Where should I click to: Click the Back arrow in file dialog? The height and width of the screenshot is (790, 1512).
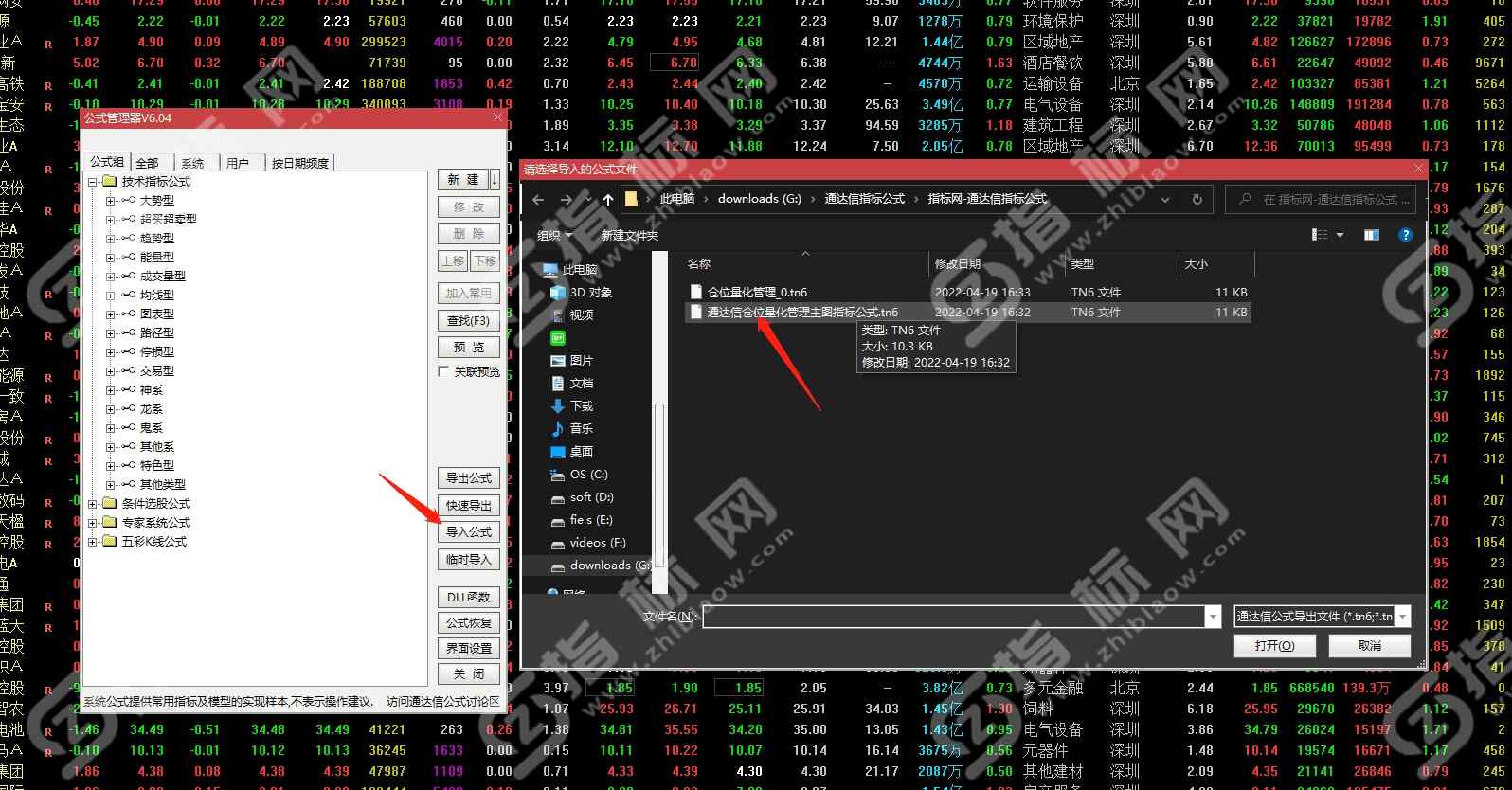coord(538,200)
